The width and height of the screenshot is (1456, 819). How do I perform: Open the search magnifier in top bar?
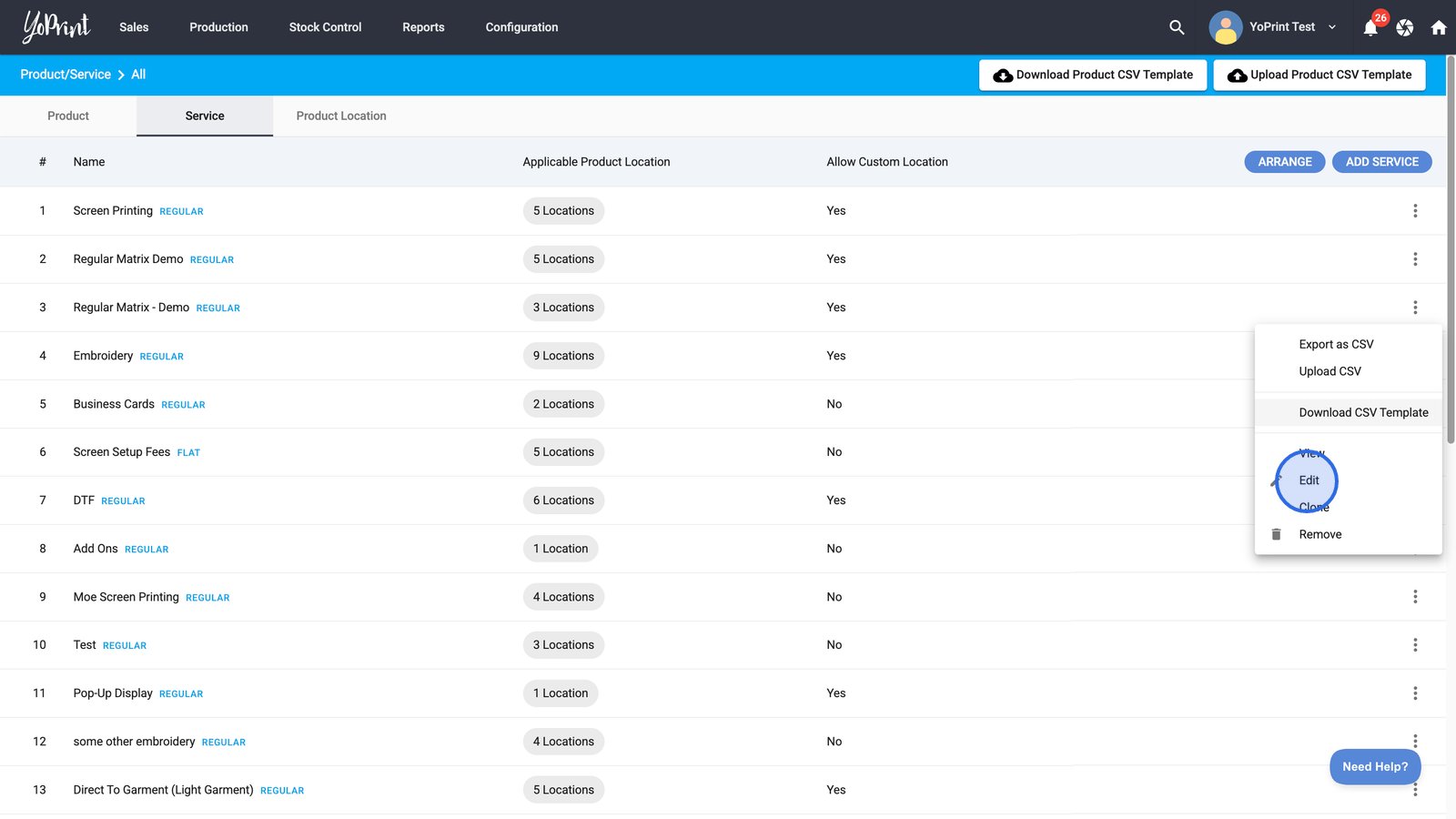[1177, 27]
